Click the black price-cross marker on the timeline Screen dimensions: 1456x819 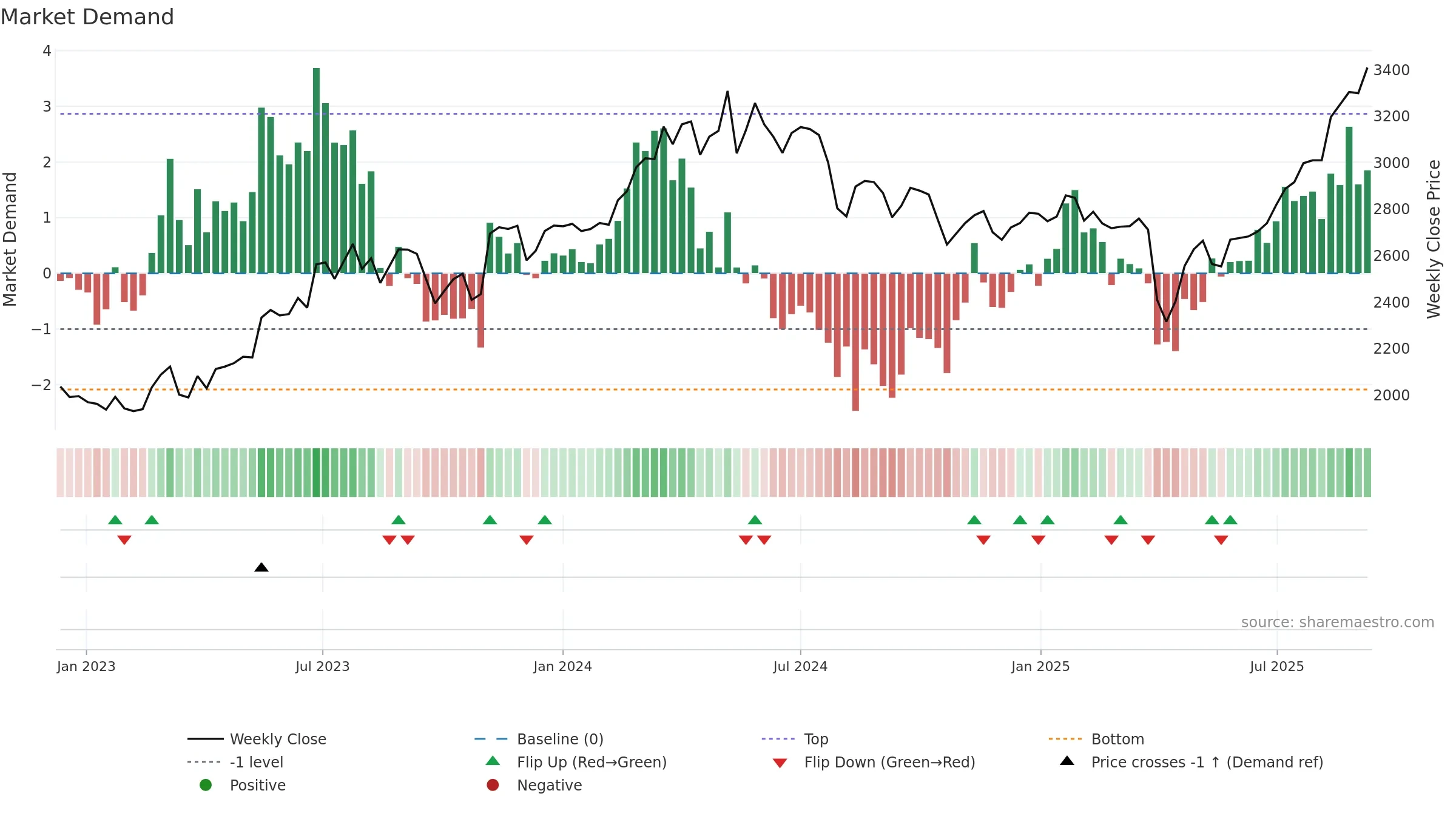point(261,567)
